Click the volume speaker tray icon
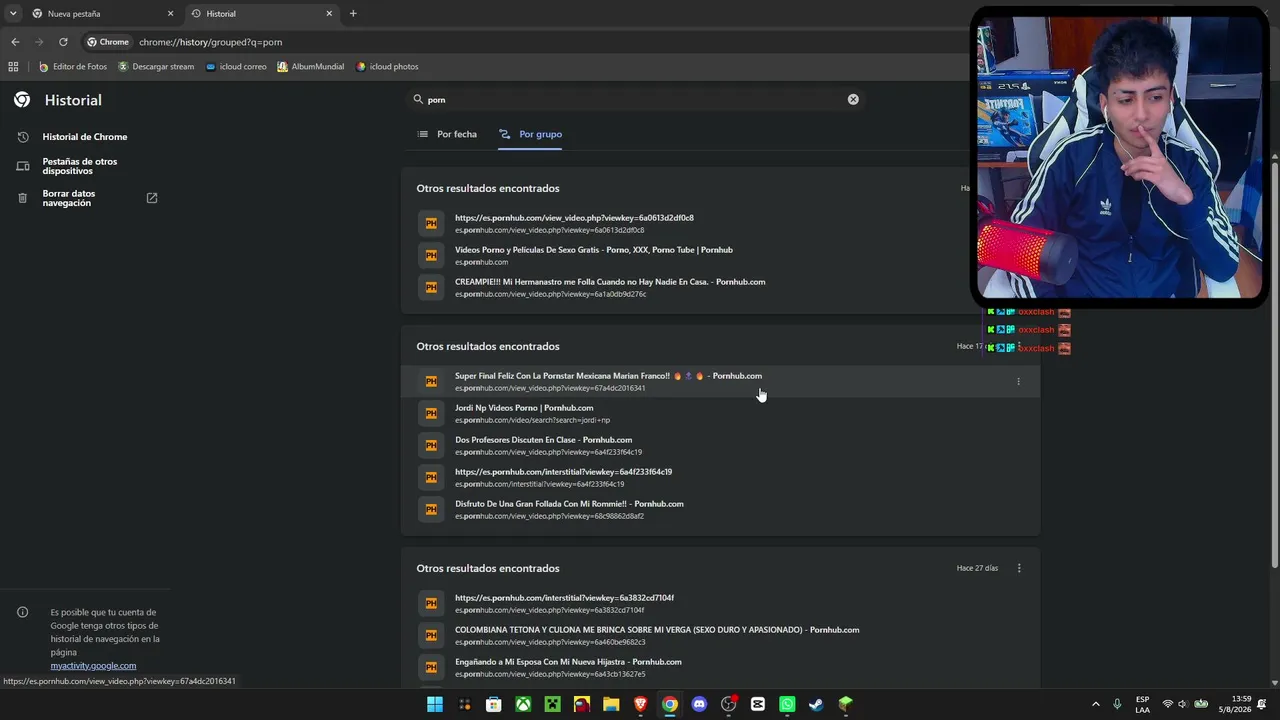 pyautogui.click(x=1183, y=704)
